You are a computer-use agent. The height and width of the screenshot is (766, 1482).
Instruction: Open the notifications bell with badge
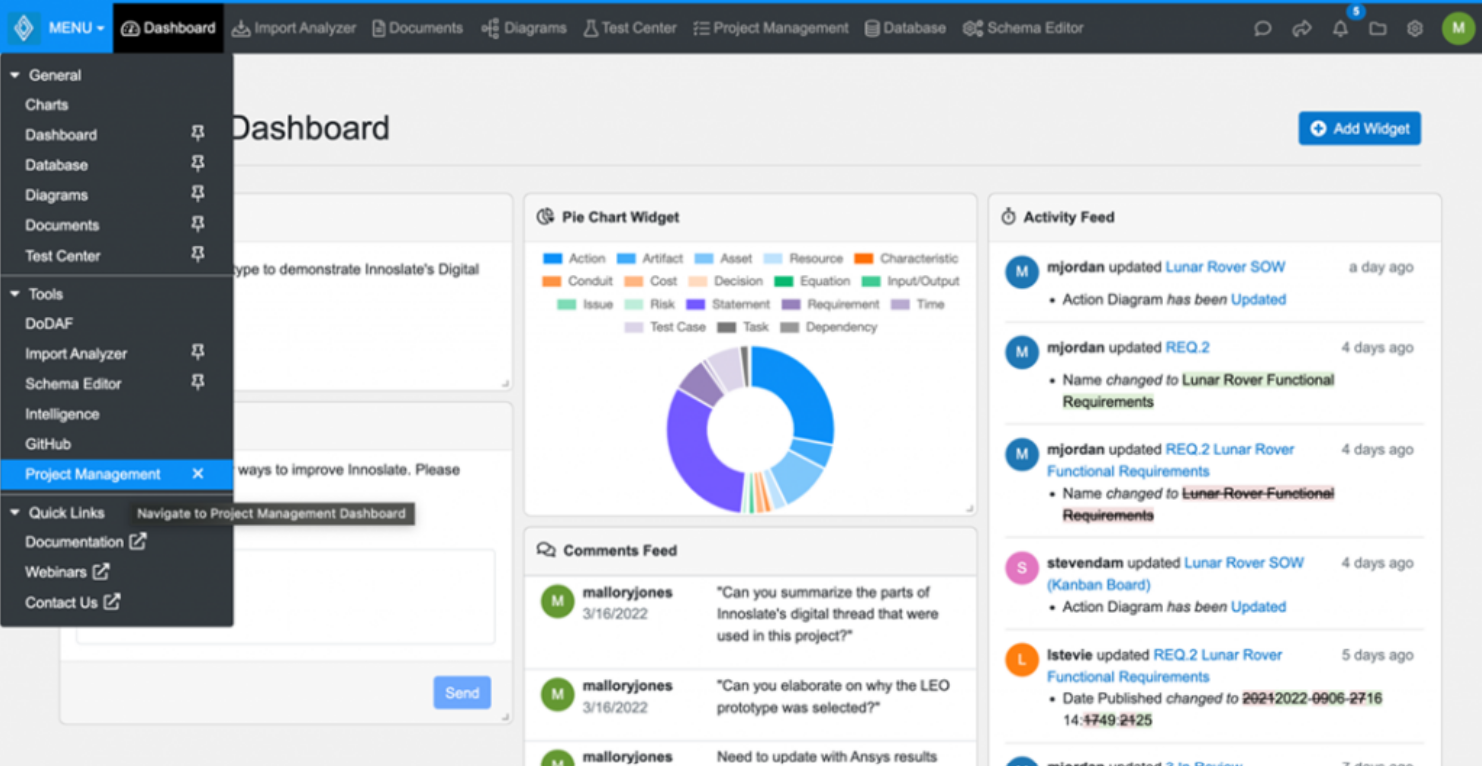coord(1340,28)
